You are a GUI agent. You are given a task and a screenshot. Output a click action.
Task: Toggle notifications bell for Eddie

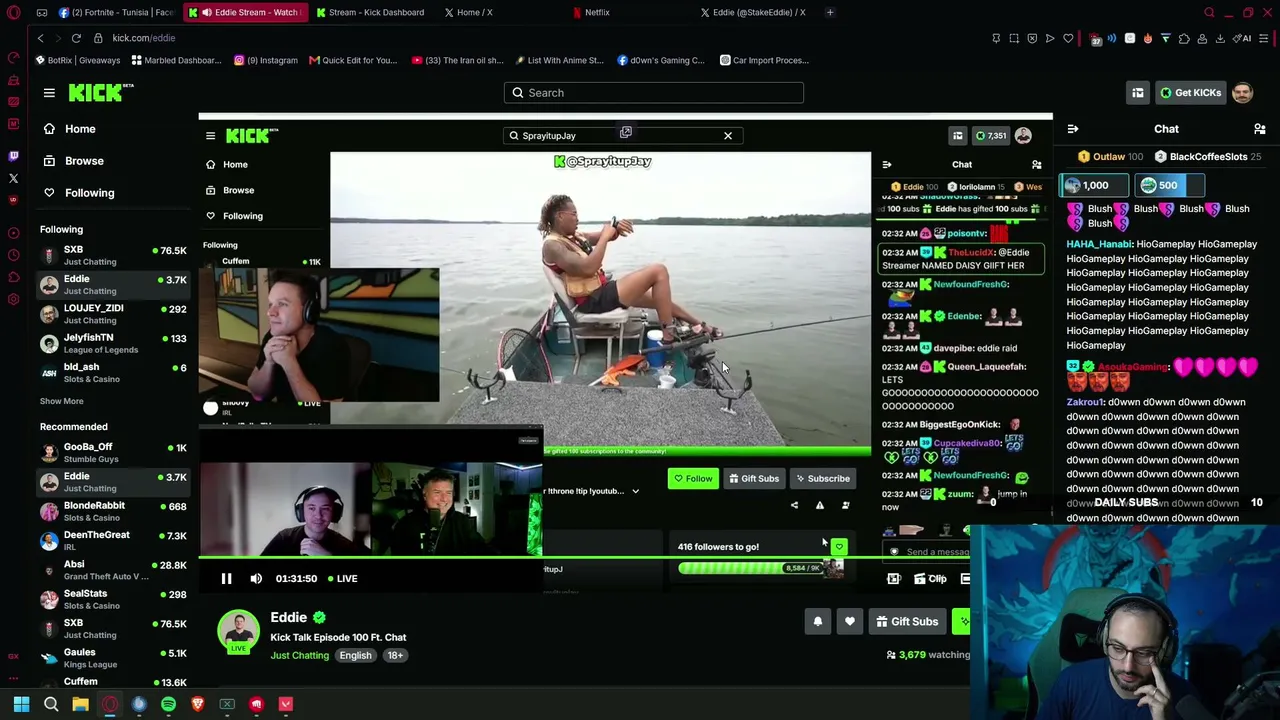818,622
